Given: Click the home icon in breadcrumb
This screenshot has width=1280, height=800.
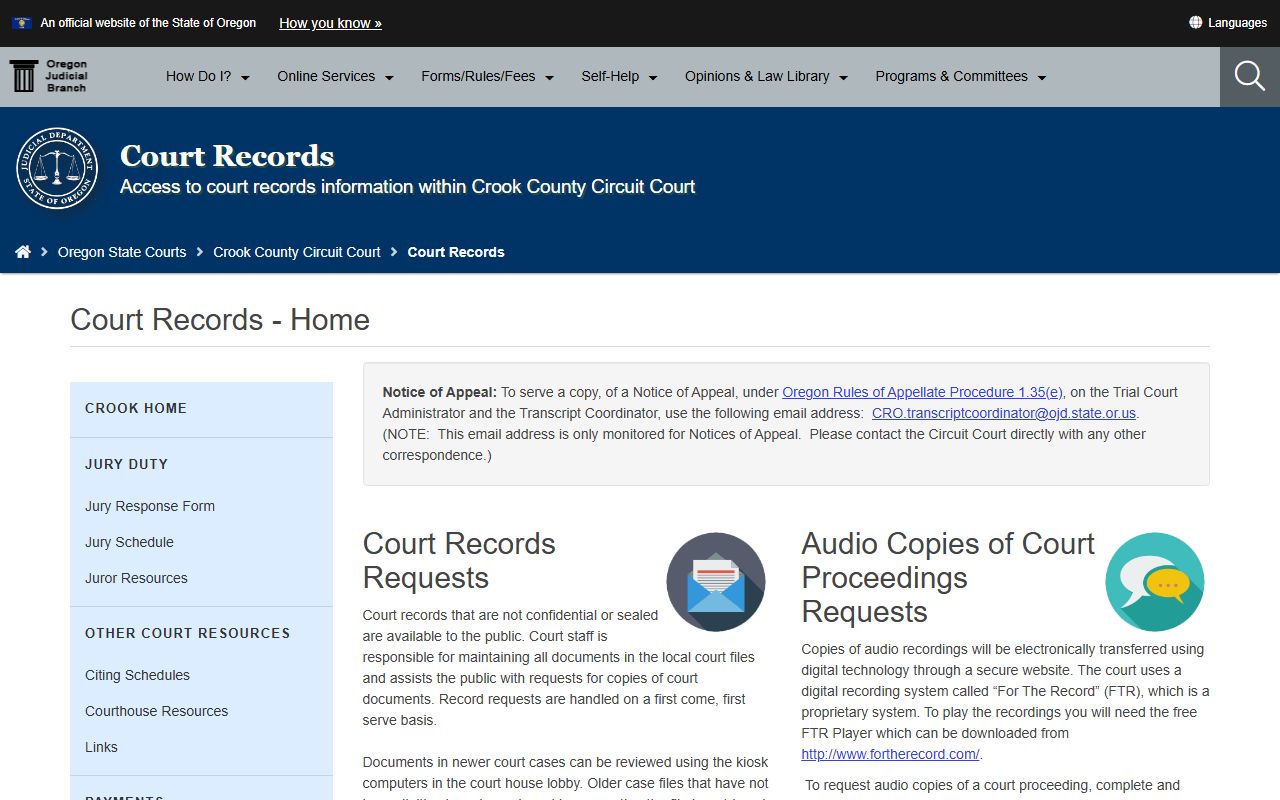Looking at the screenshot, I should click(23, 252).
